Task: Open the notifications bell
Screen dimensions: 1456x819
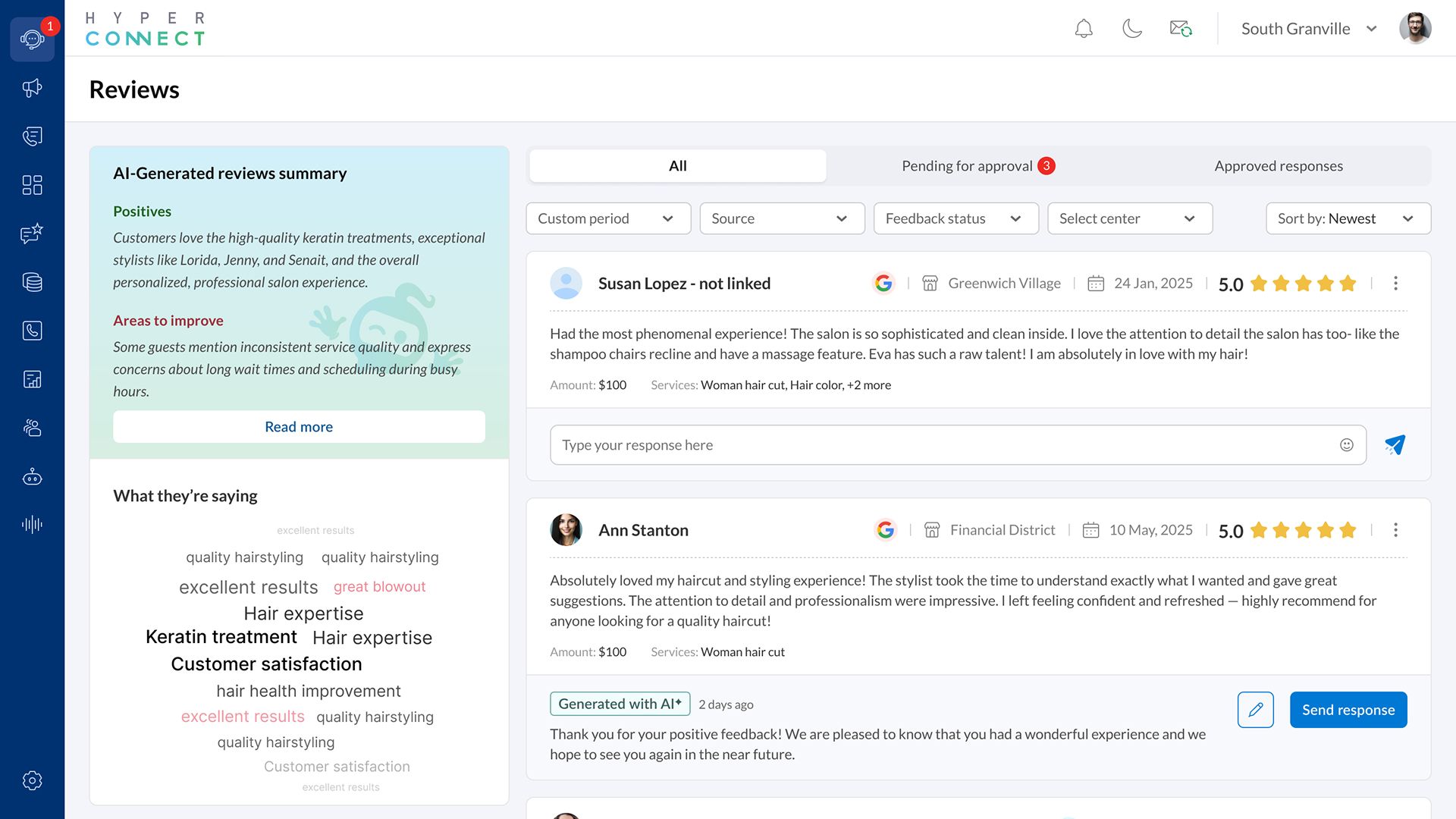Action: pos(1084,29)
